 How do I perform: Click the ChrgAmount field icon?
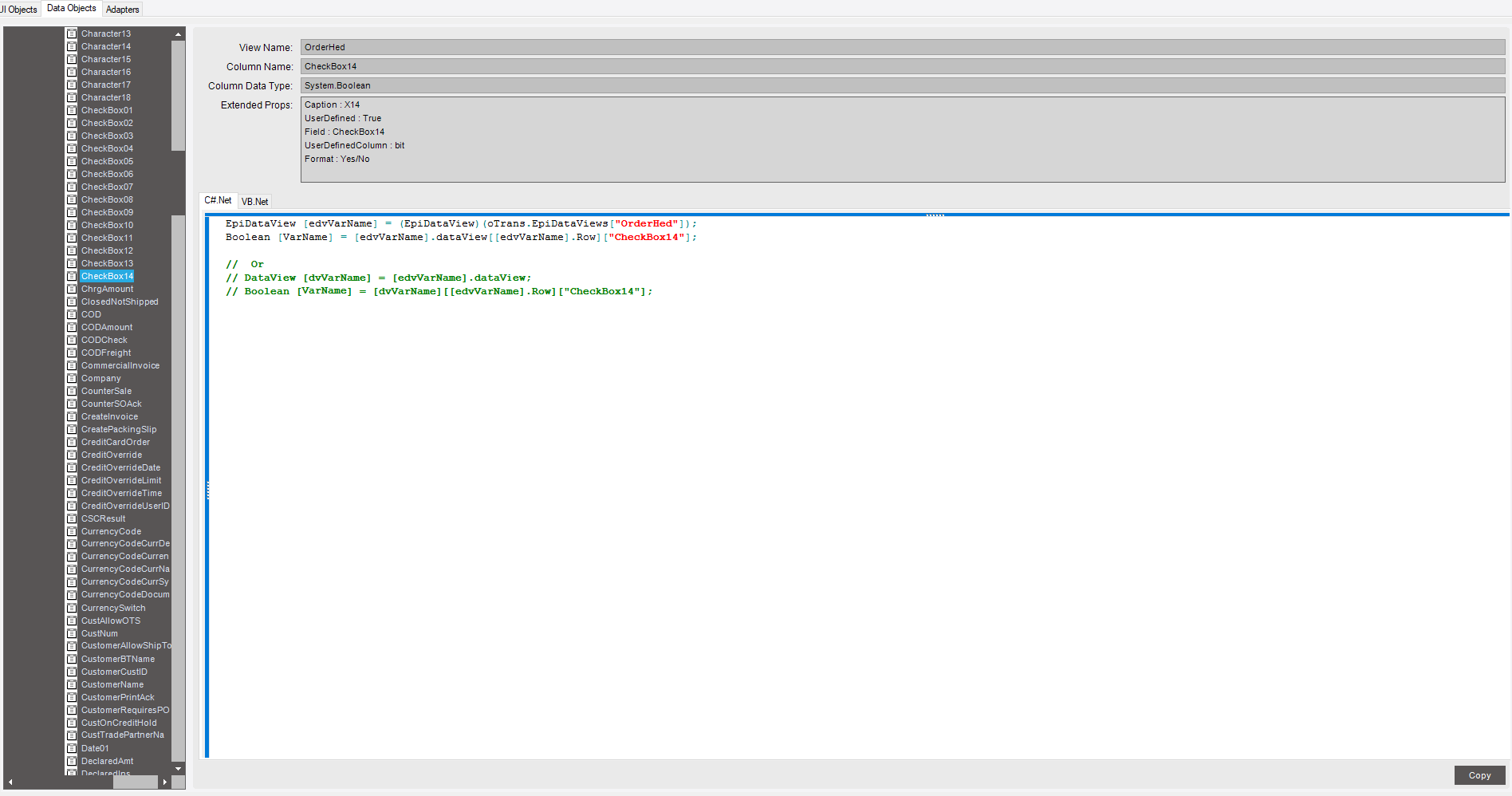tap(73, 289)
